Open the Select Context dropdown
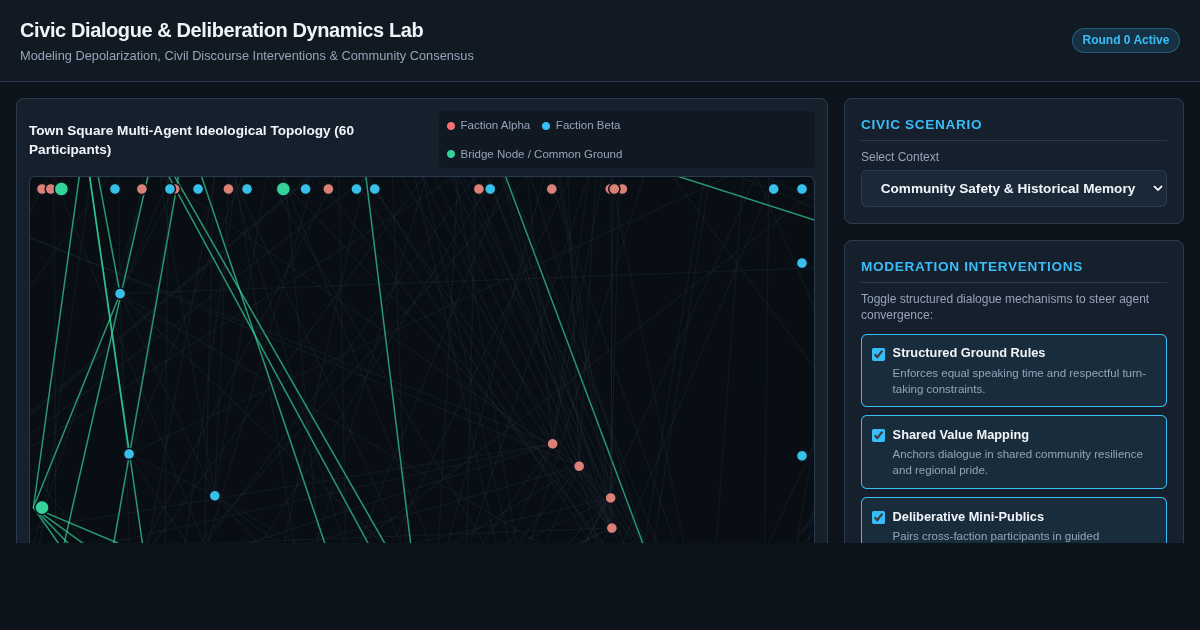The height and width of the screenshot is (630, 1200). coord(1014,188)
